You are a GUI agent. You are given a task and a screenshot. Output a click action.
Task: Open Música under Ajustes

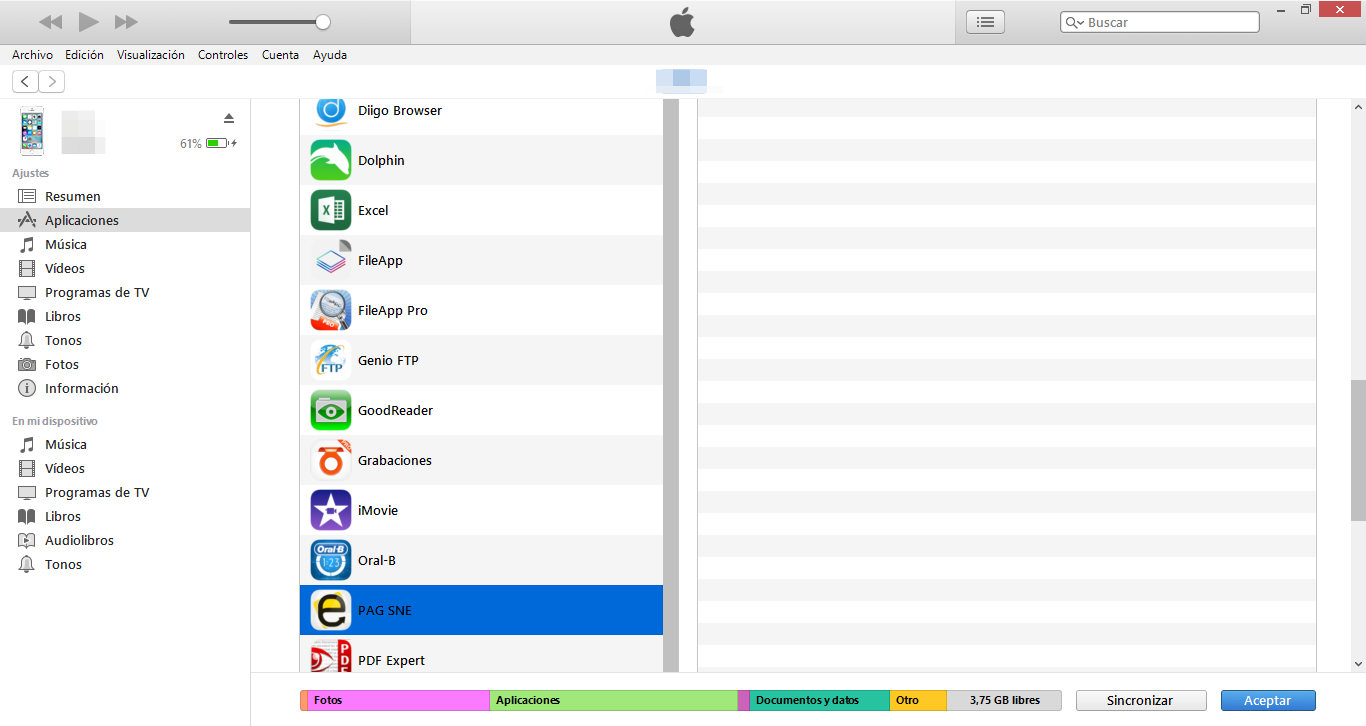(125, 244)
